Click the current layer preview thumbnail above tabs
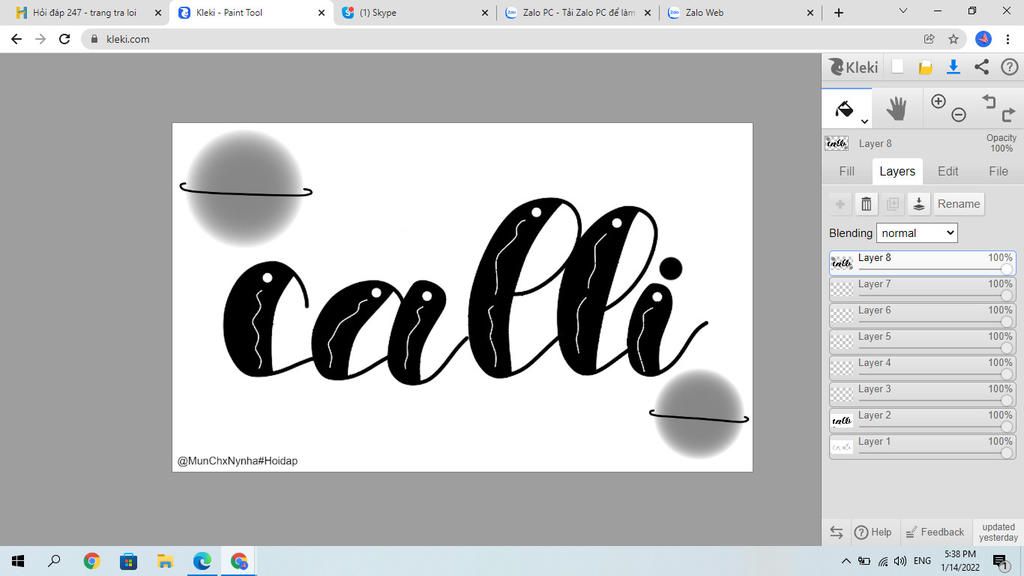This screenshot has height=576, width=1024. 837,143
